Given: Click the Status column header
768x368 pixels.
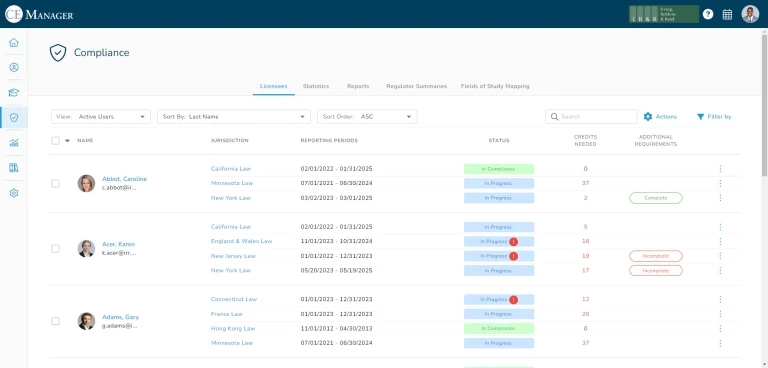Looking at the screenshot, I should coord(499,141).
